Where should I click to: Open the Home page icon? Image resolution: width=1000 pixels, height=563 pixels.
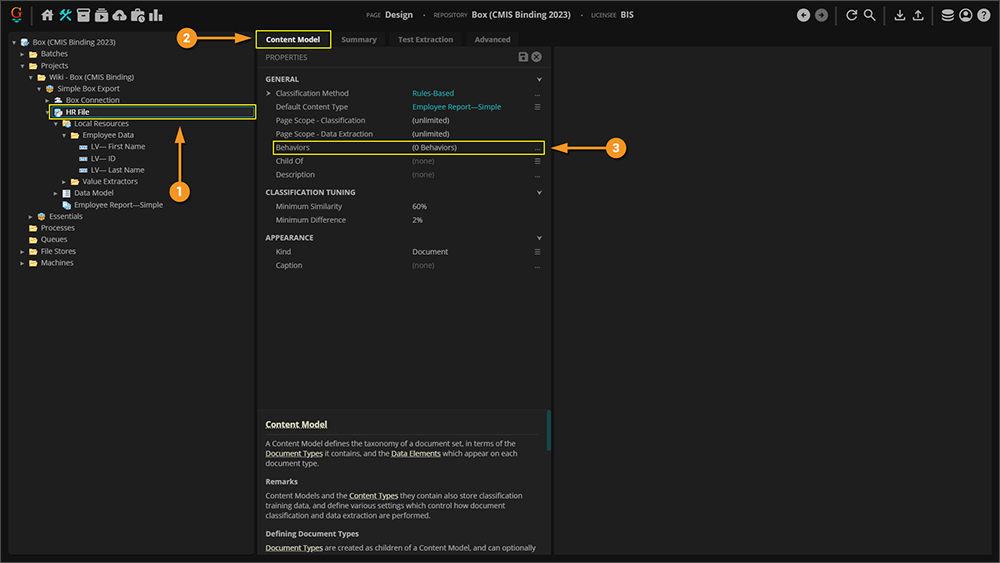click(47, 15)
